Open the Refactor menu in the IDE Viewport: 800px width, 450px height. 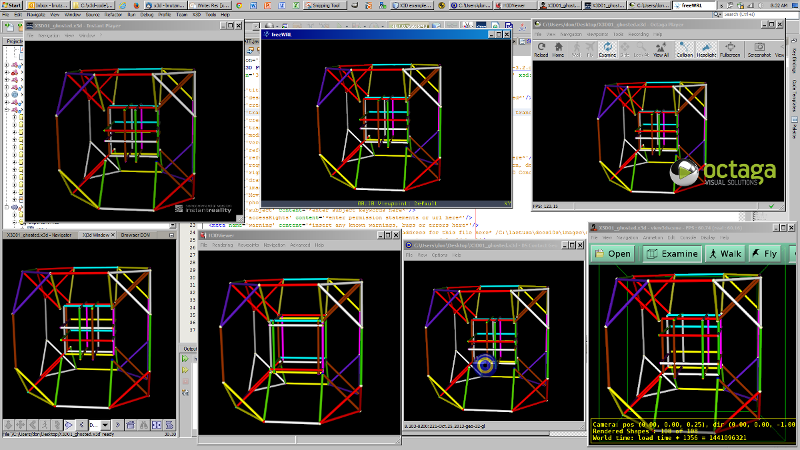(x=111, y=16)
